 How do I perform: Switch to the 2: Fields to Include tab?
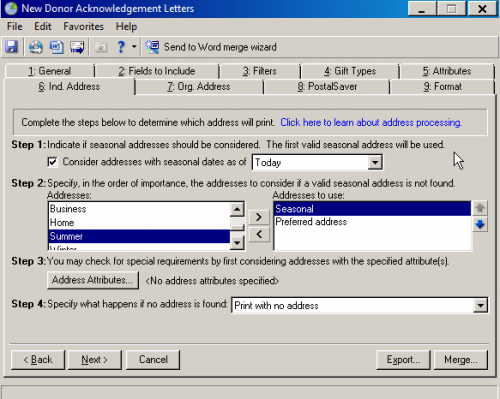pos(157,71)
